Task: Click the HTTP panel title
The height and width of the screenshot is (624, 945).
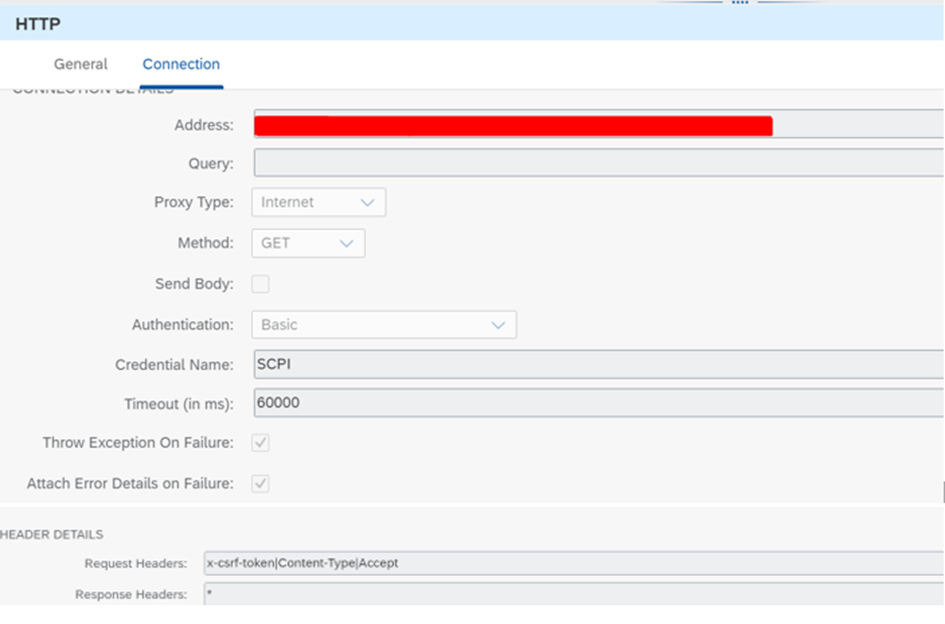Action: (x=38, y=24)
